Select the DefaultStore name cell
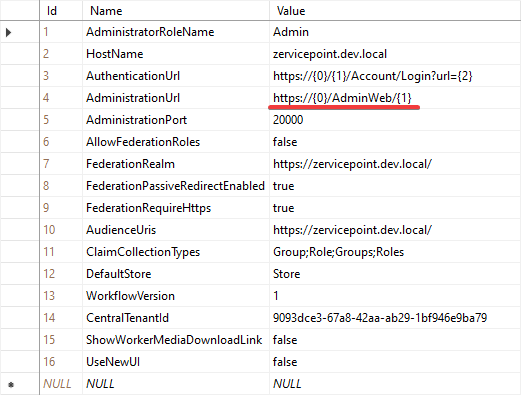Viewport: 522px width, 396px height. click(x=176, y=274)
